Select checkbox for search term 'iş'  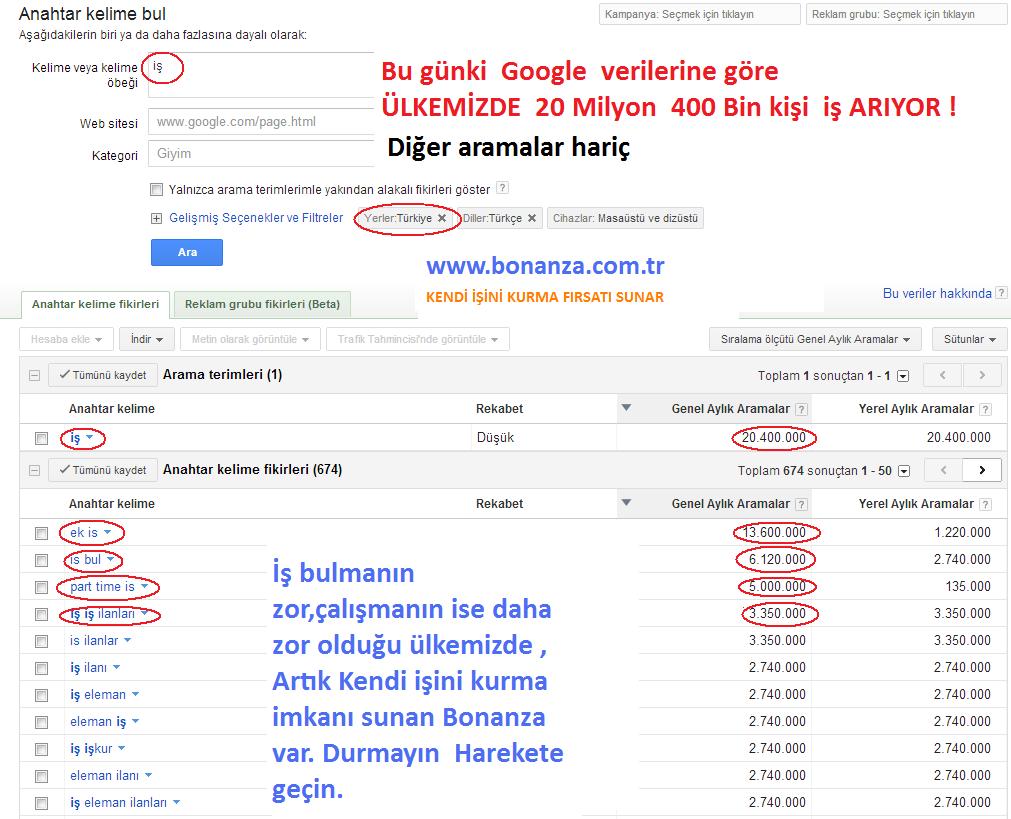click(x=42, y=439)
